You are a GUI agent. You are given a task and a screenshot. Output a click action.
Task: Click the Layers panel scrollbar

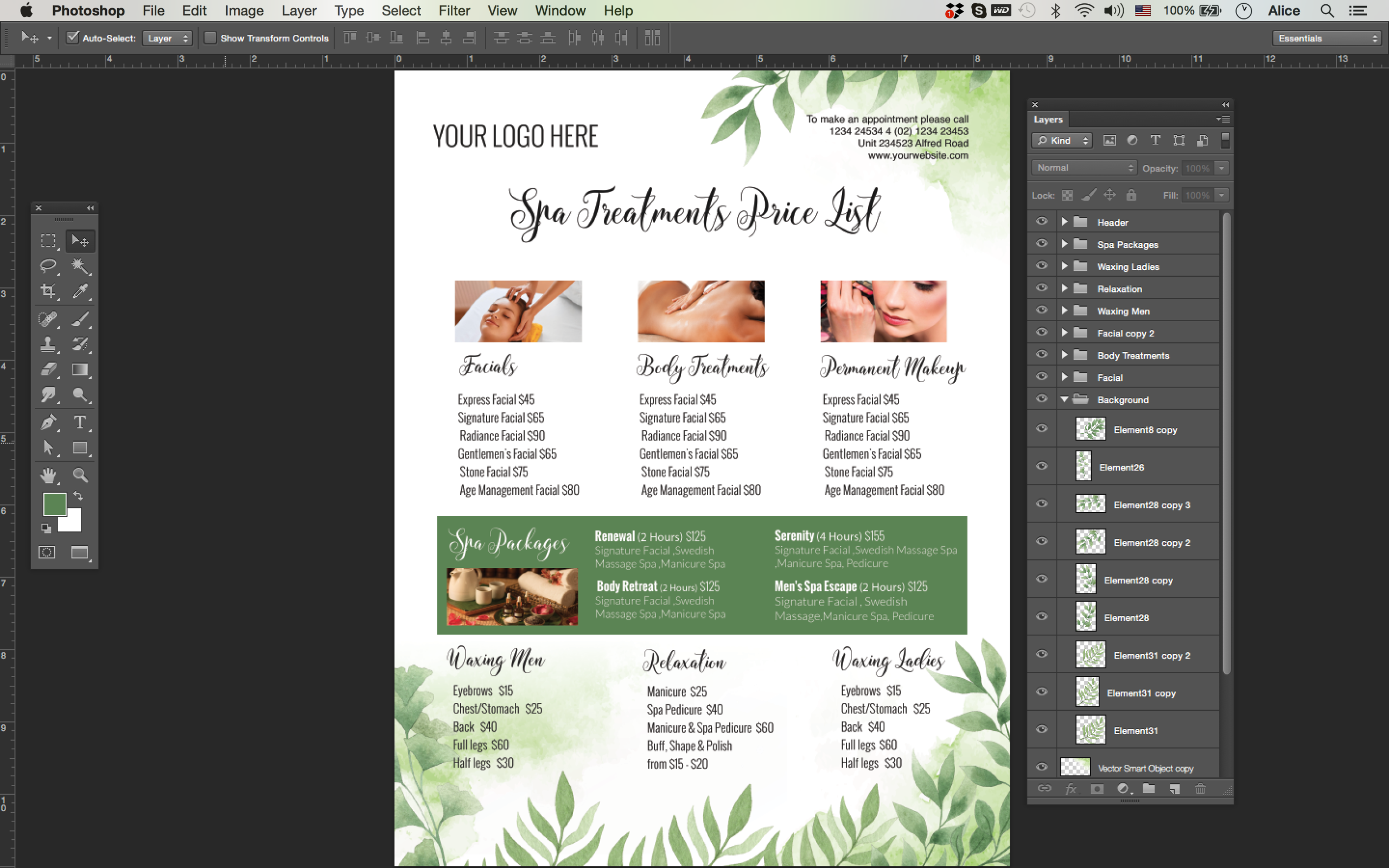[x=1226, y=444]
